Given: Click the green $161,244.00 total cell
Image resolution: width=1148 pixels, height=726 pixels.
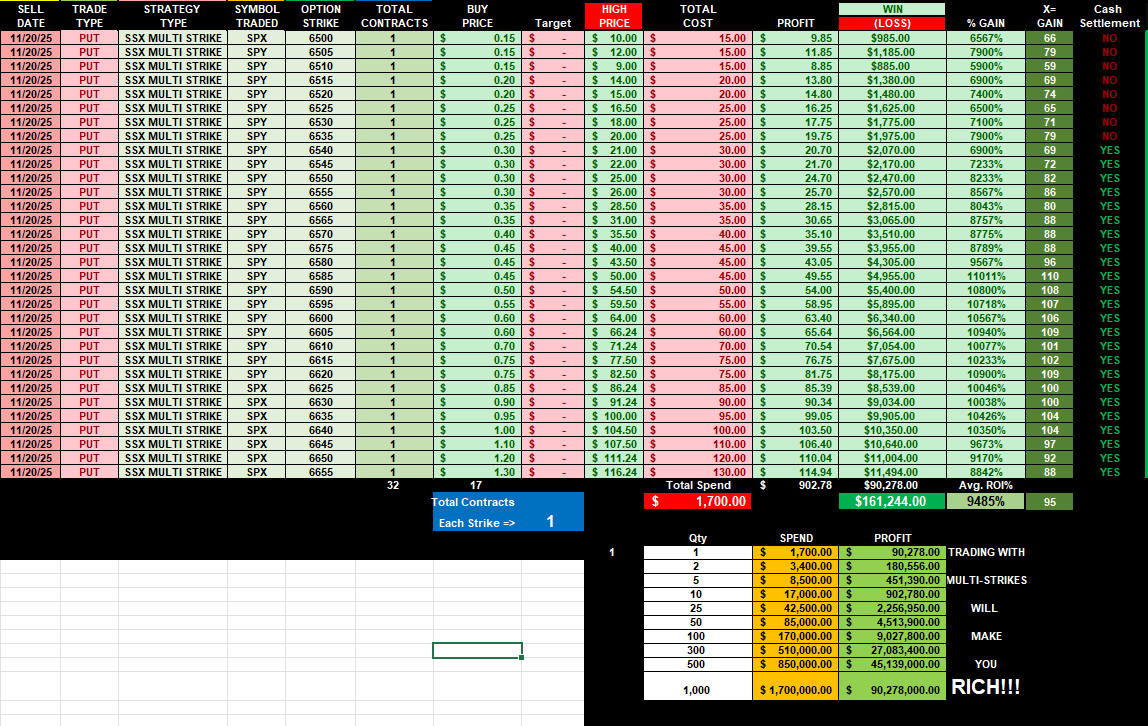Looking at the screenshot, I should pyautogui.click(x=893, y=502).
